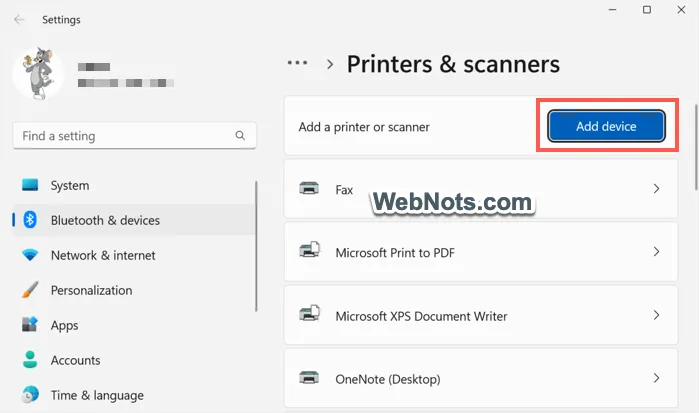Screen dimensions: 699x413
Task: Select Bluetooth & devices category
Action: point(134,220)
